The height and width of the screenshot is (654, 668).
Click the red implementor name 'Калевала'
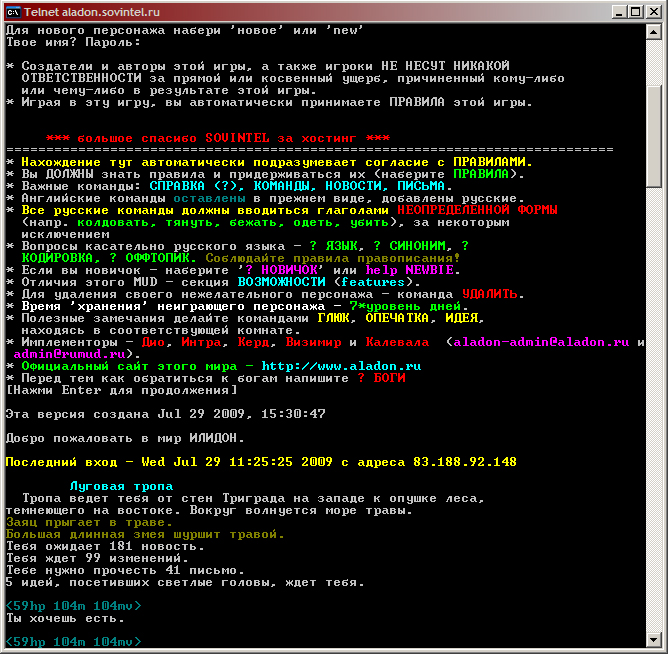pyautogui.click(x=397, y=342)
